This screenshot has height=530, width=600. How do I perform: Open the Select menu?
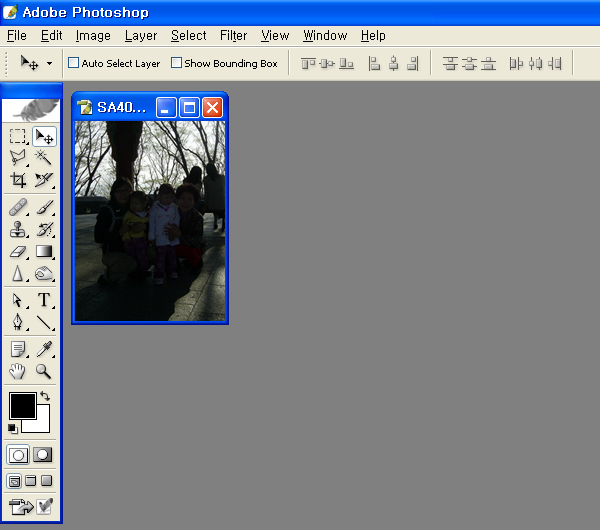coord(188,36)
